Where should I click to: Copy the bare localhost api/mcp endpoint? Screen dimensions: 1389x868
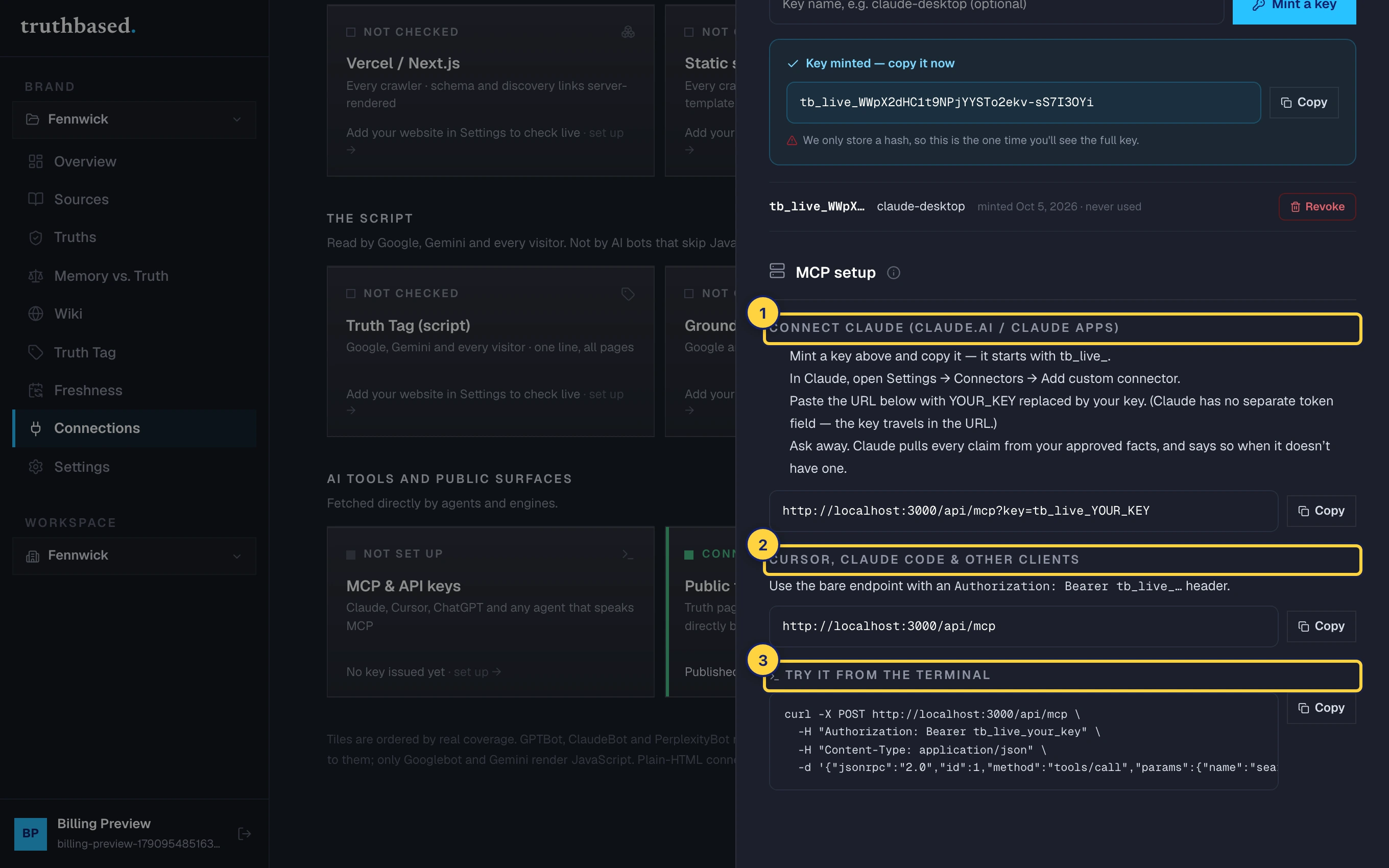[1321, 626]
